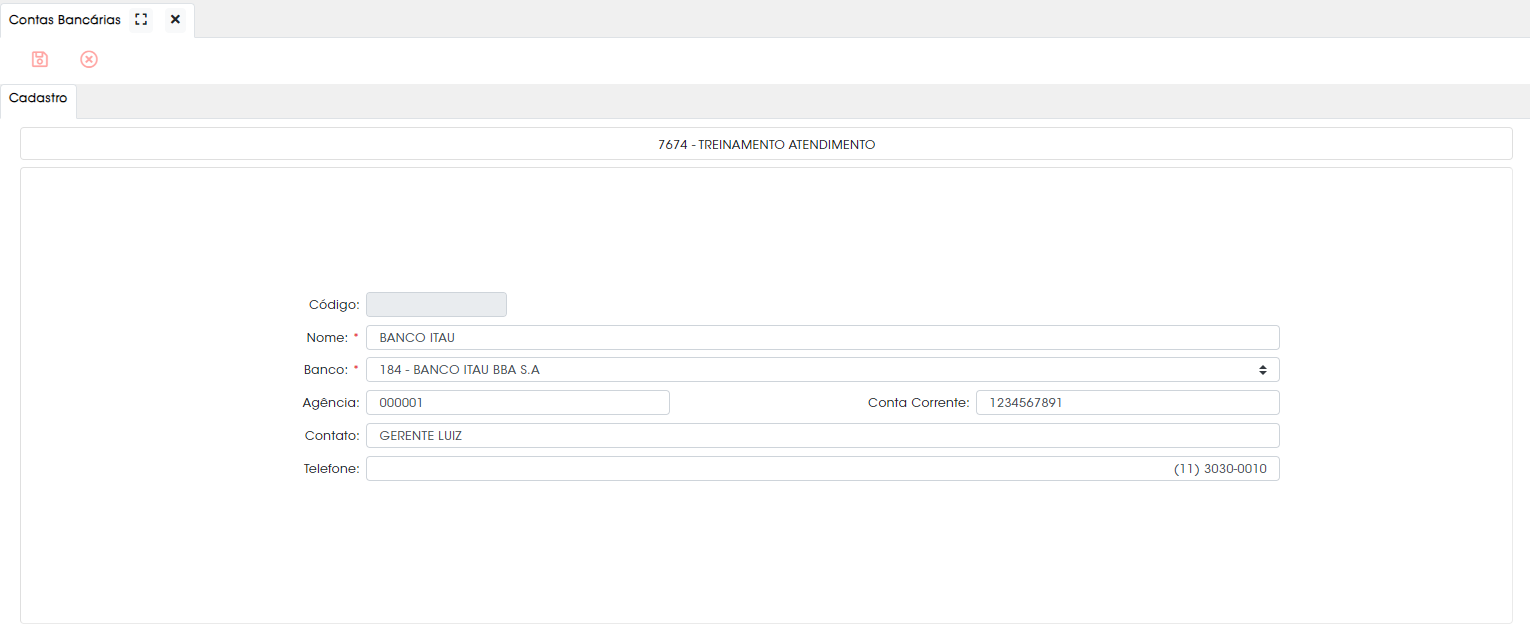Screen dimensions: 1530x634
Task: Switch to the Cadastro tab
Action: tap(38, 99)
